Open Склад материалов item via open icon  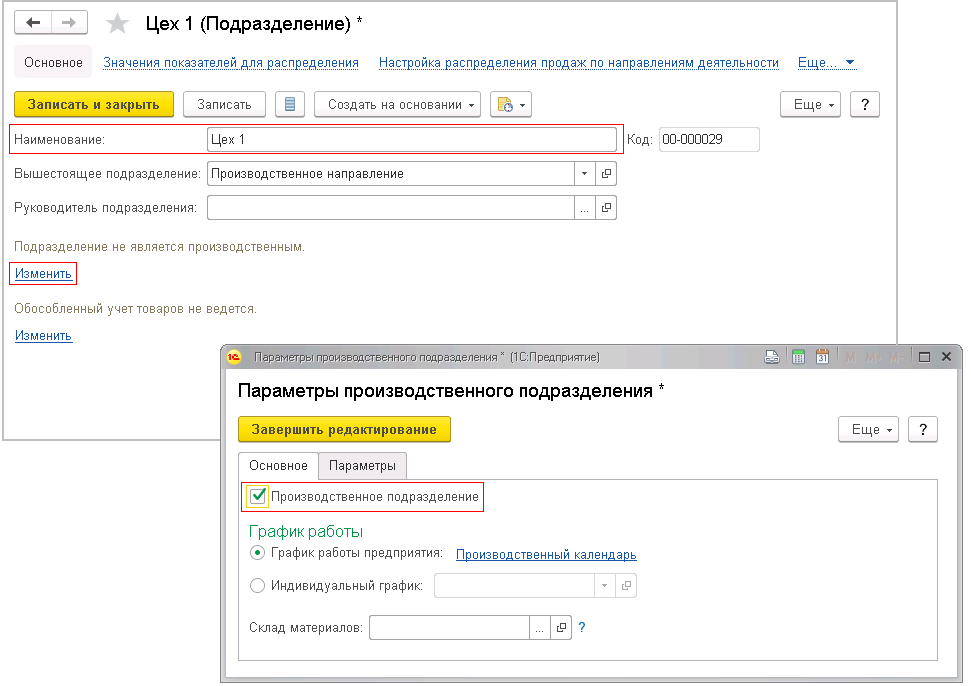click(x=561, y=628)
